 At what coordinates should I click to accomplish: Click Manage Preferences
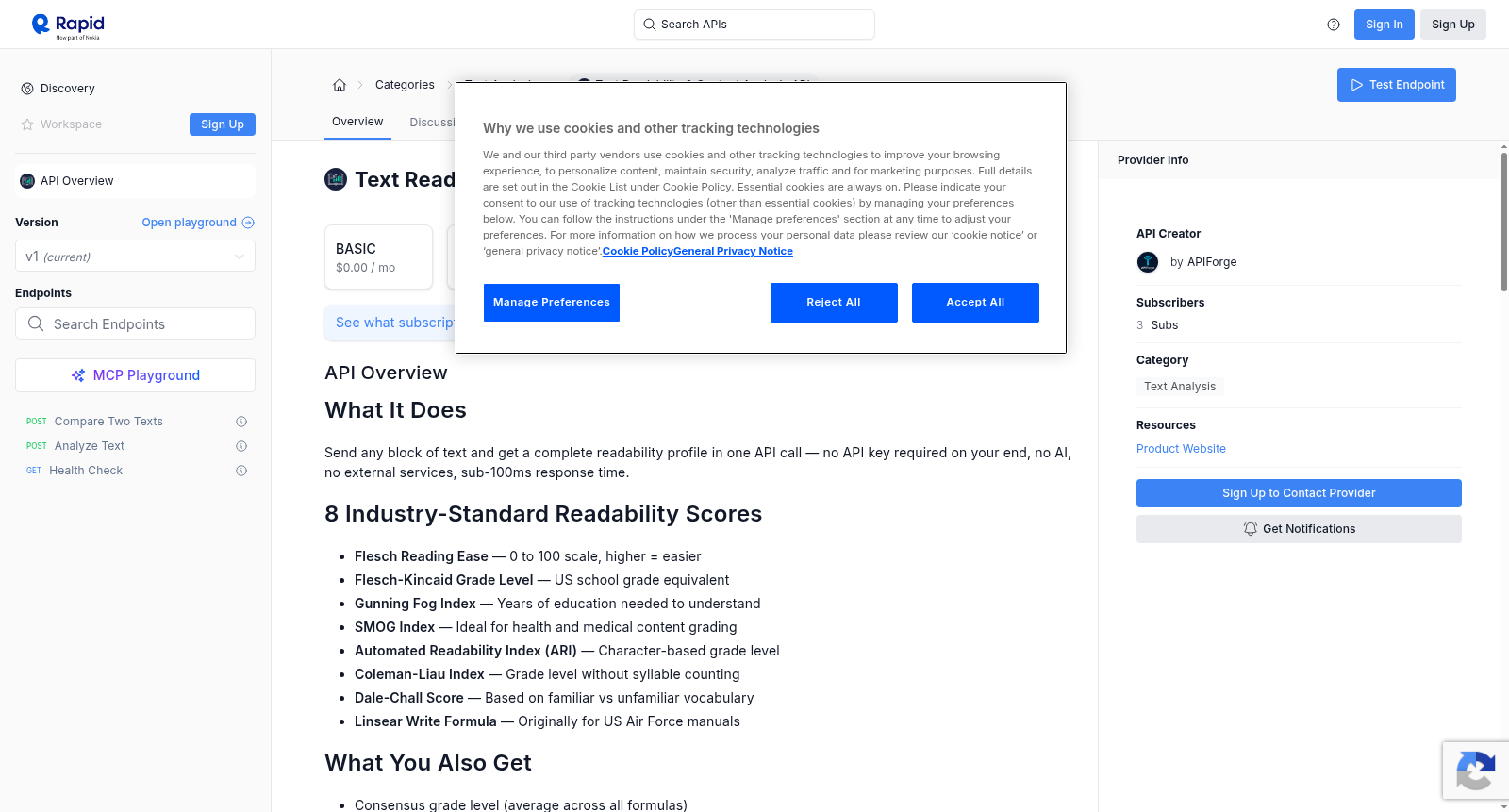pyautogui.click(x=552, y=303)
